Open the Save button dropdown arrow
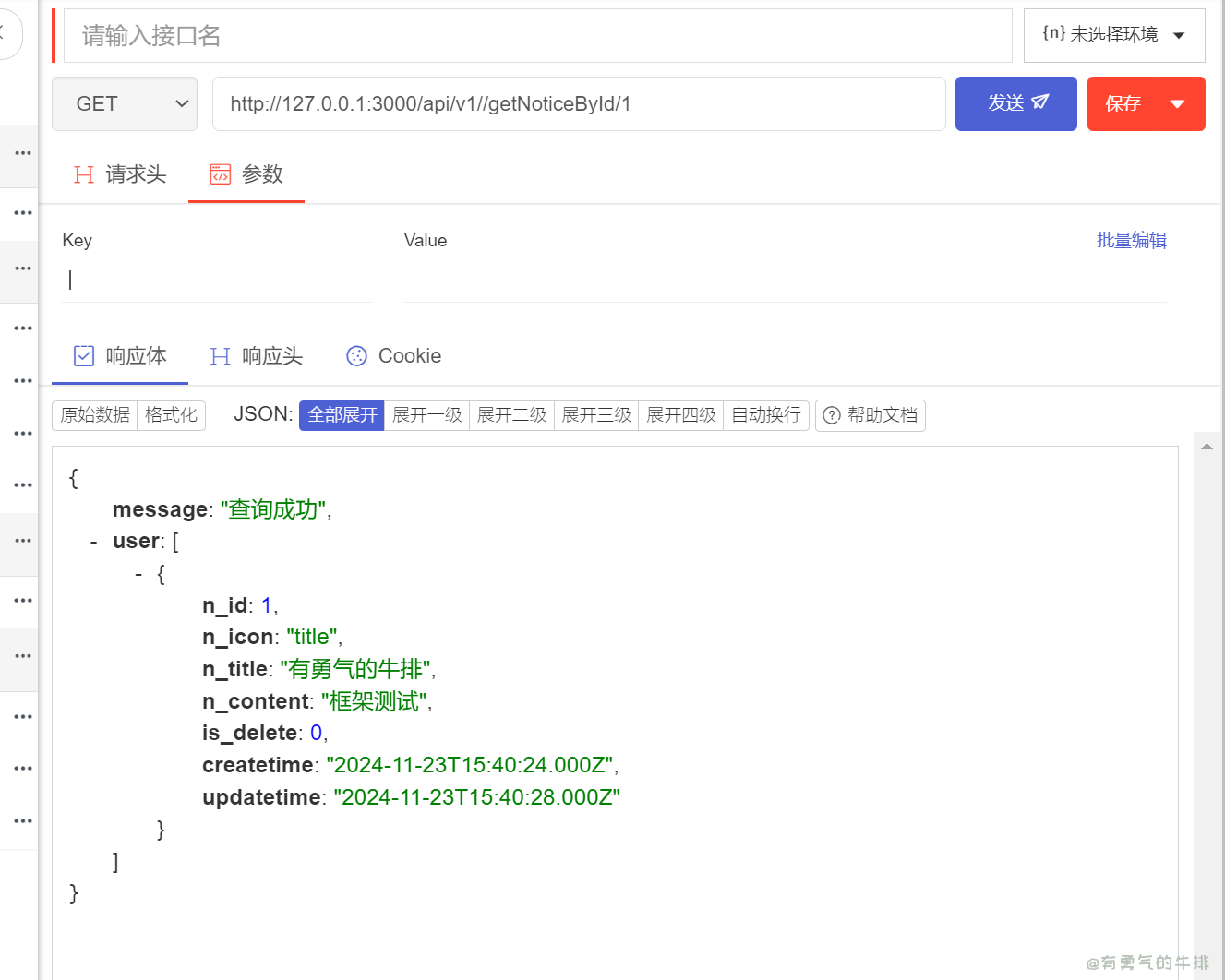 click(1177, 104)
